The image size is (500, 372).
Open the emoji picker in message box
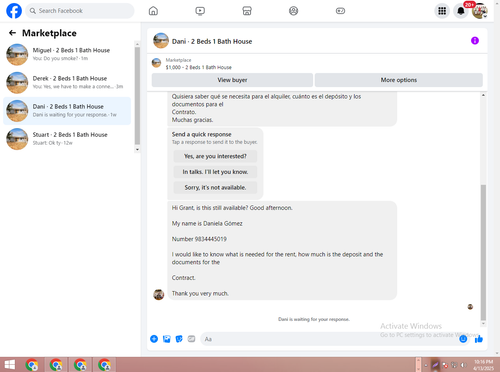463,339
